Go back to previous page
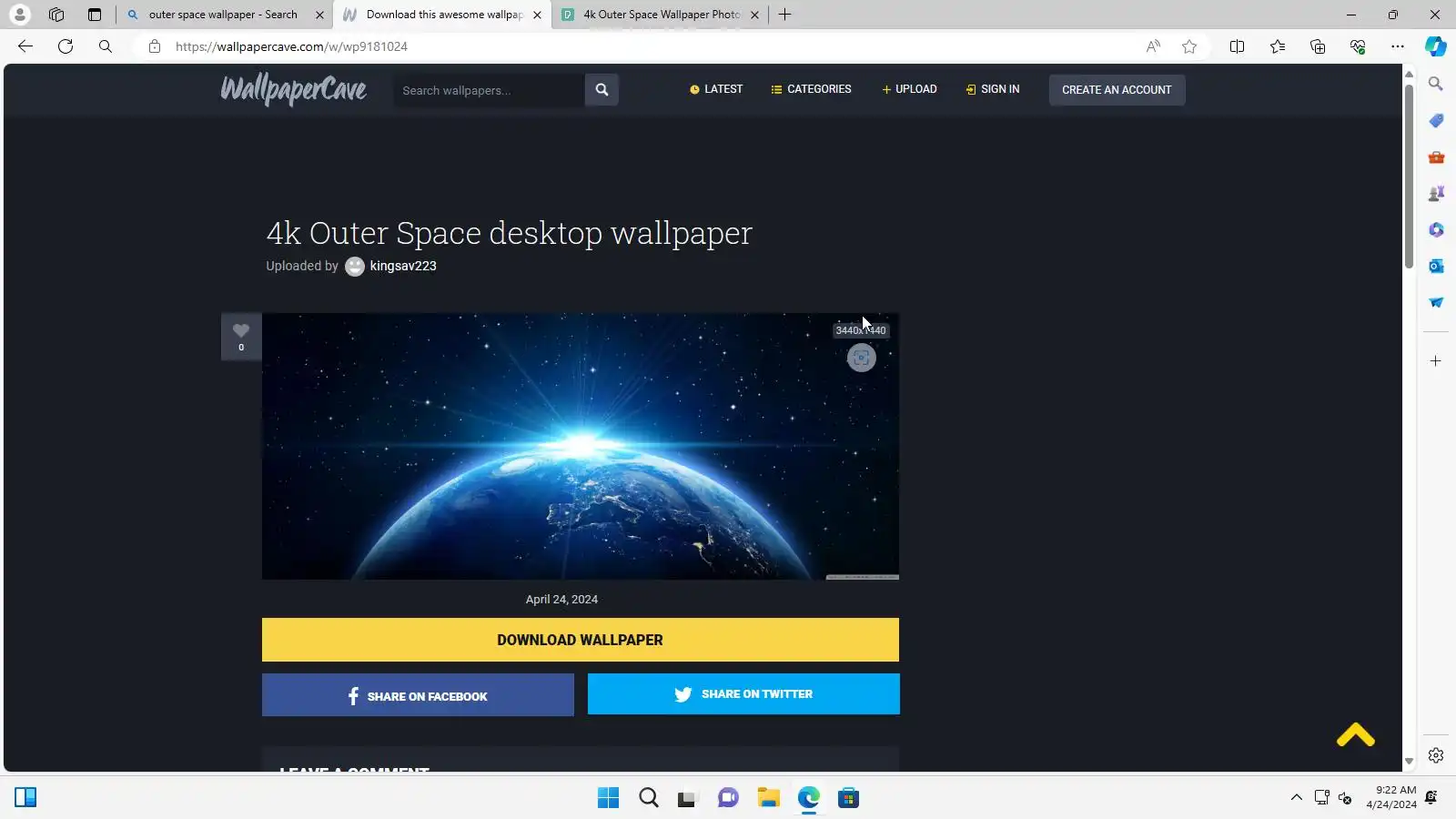The width and height of the screenshot is (1456, 819). click(25, 46)
